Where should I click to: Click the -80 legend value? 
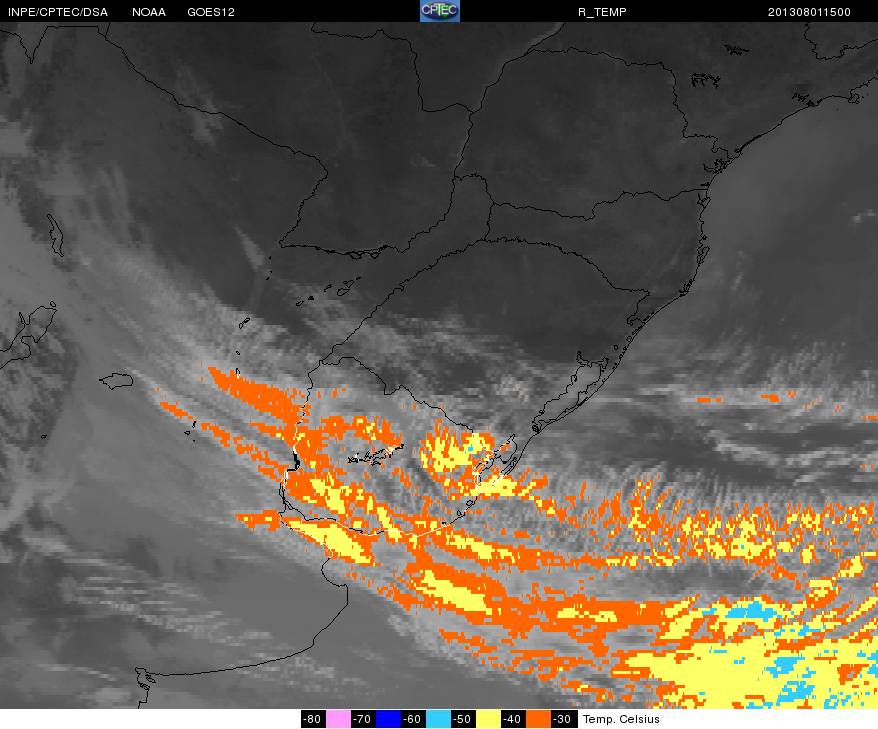point(313,719)
